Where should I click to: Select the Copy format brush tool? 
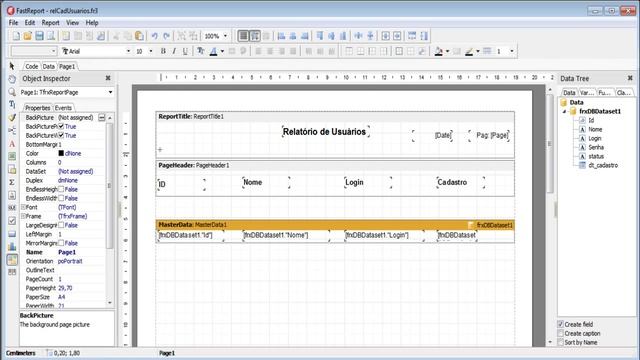(x=12, y=118)
